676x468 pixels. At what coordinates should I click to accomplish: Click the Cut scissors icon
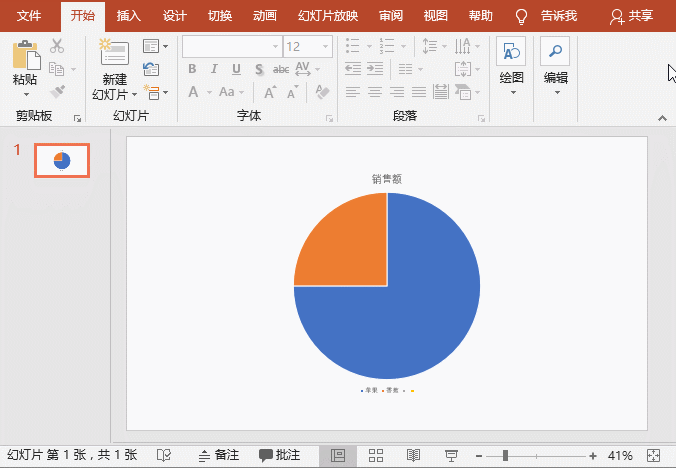[x=57, y=46]
